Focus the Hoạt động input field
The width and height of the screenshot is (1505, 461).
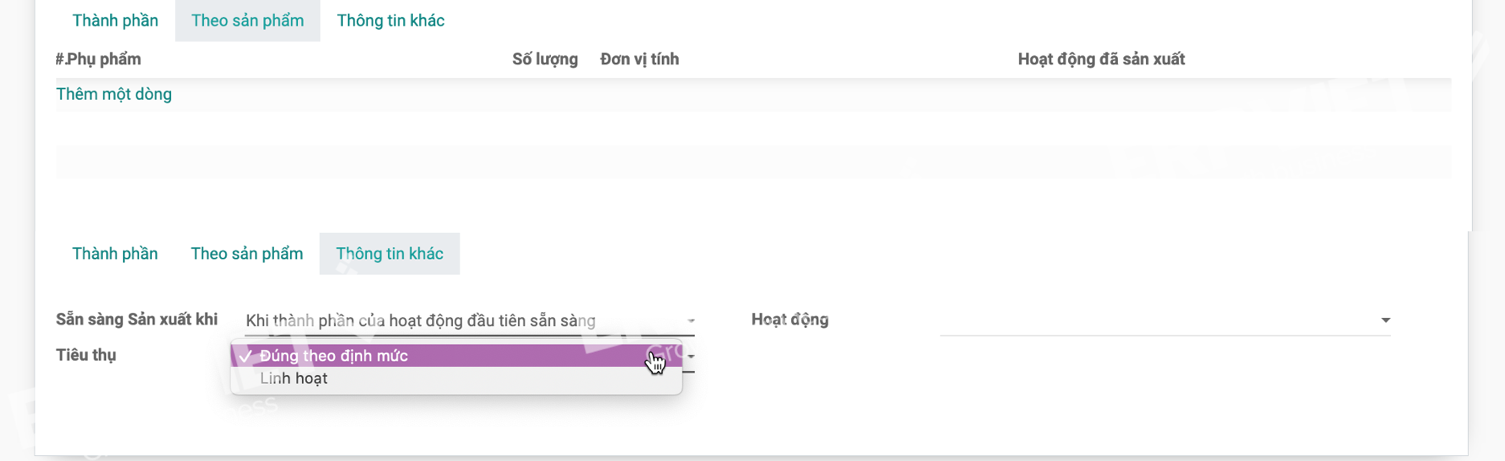[x=1166, y=320]
